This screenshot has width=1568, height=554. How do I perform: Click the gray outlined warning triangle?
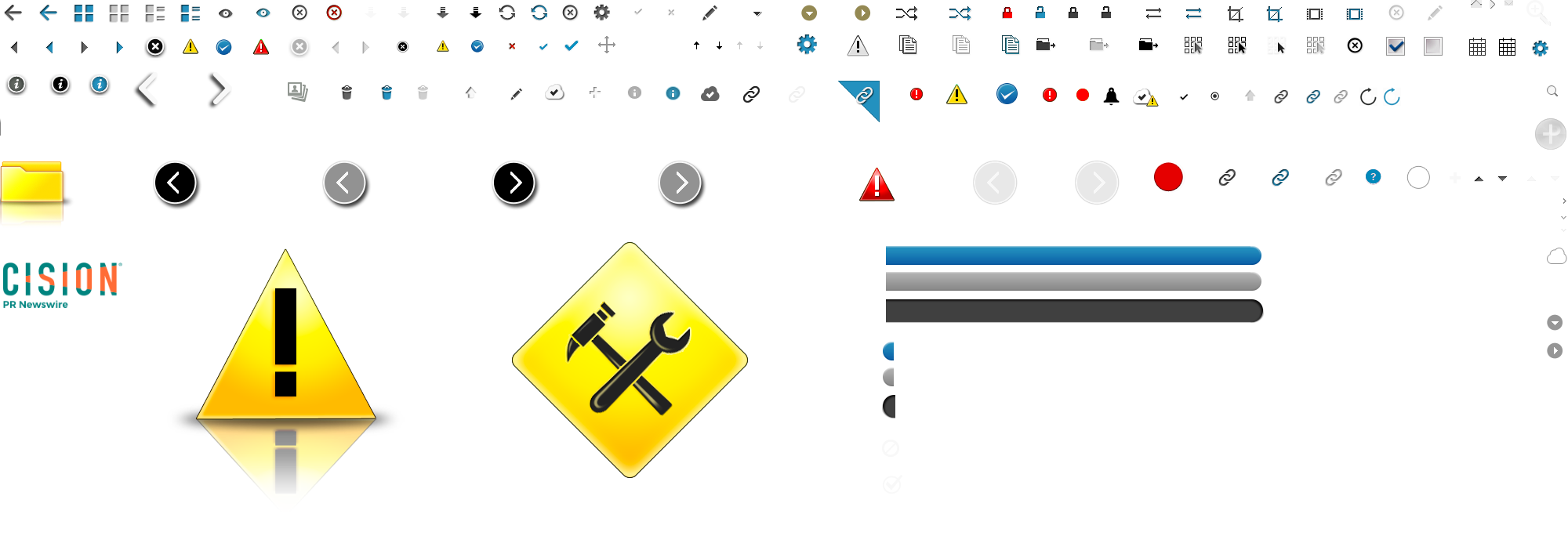click(x=858, y=46)
